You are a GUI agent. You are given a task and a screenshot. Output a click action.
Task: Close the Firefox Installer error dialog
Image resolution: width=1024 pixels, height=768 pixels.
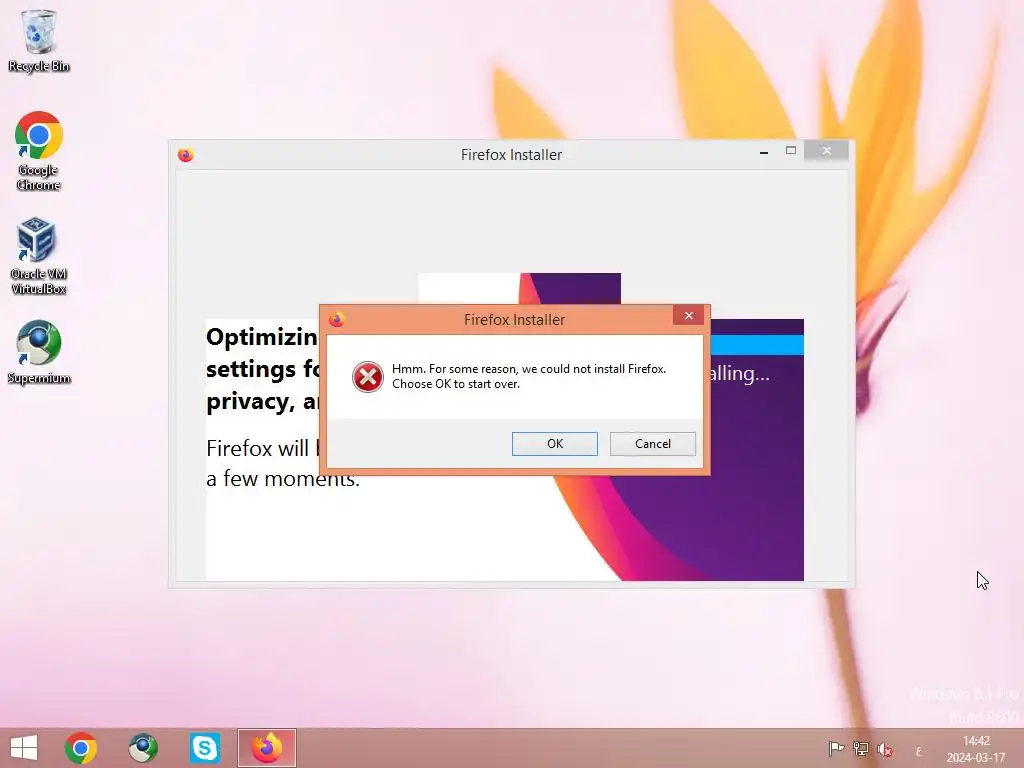(688, 315)
